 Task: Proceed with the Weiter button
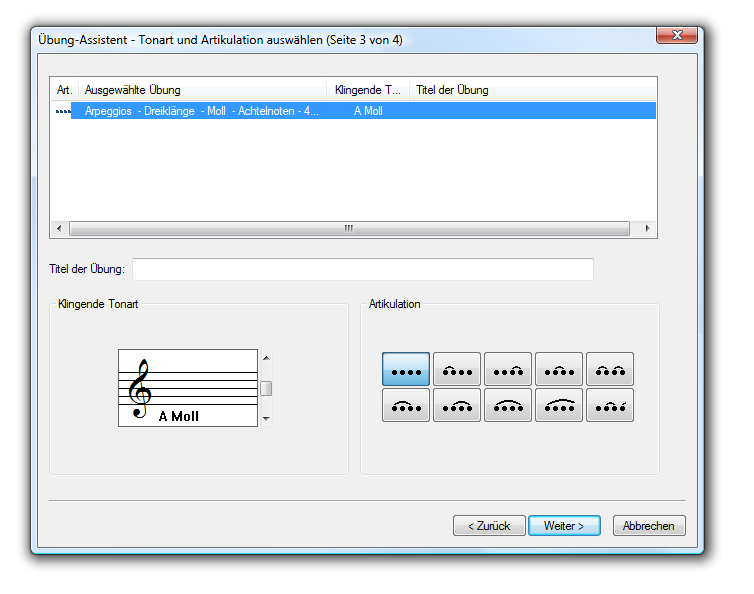point(564,526)
